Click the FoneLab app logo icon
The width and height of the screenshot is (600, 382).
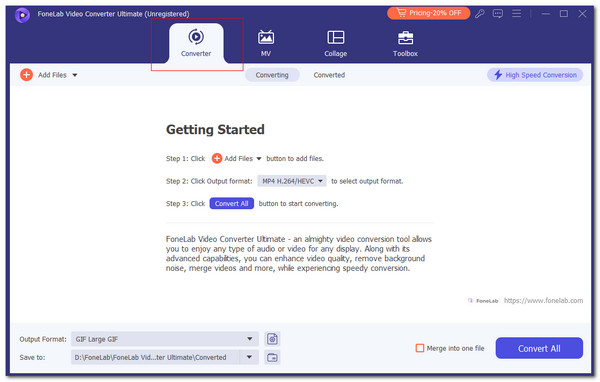[x=22, y=15]
